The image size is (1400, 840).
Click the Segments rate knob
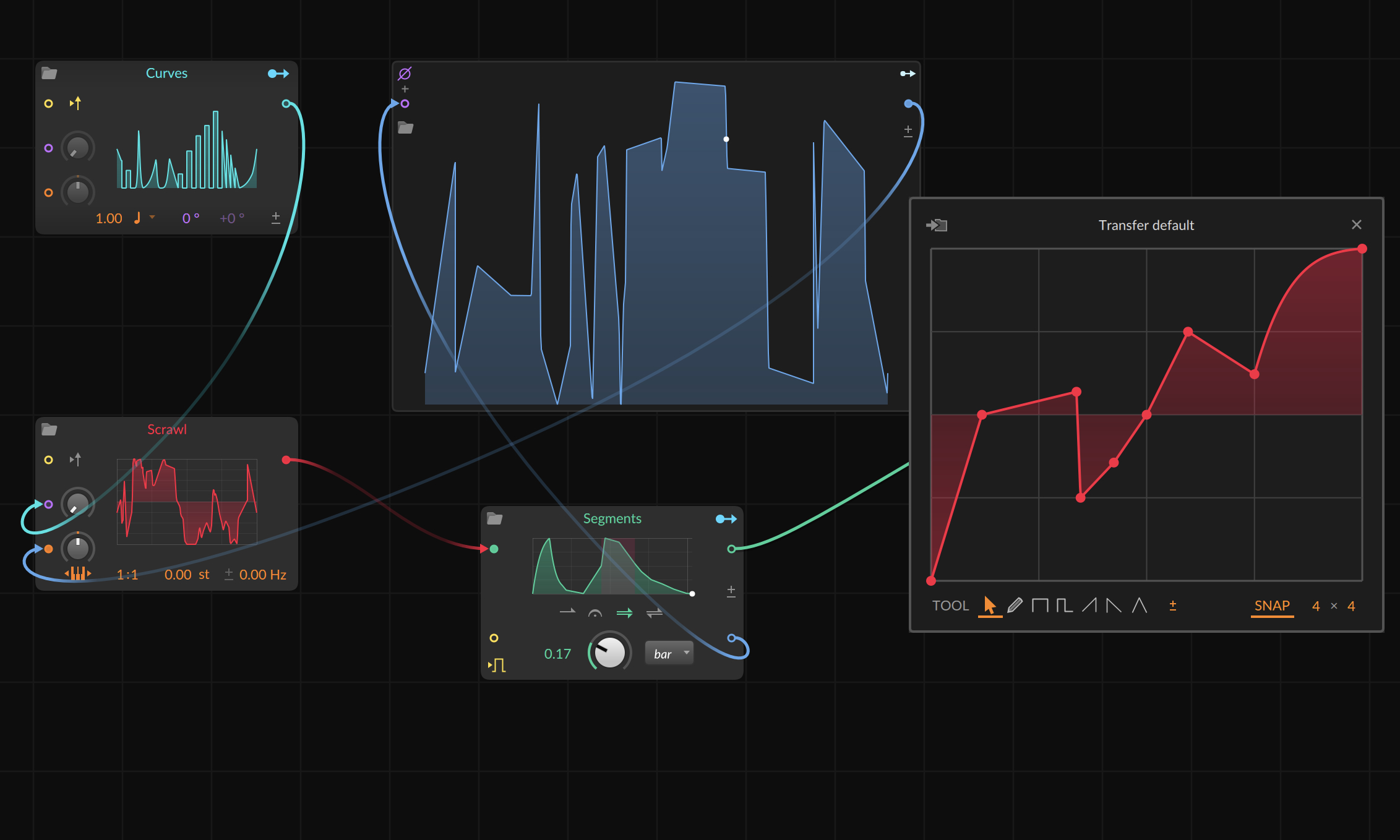[x=609, y=652]
